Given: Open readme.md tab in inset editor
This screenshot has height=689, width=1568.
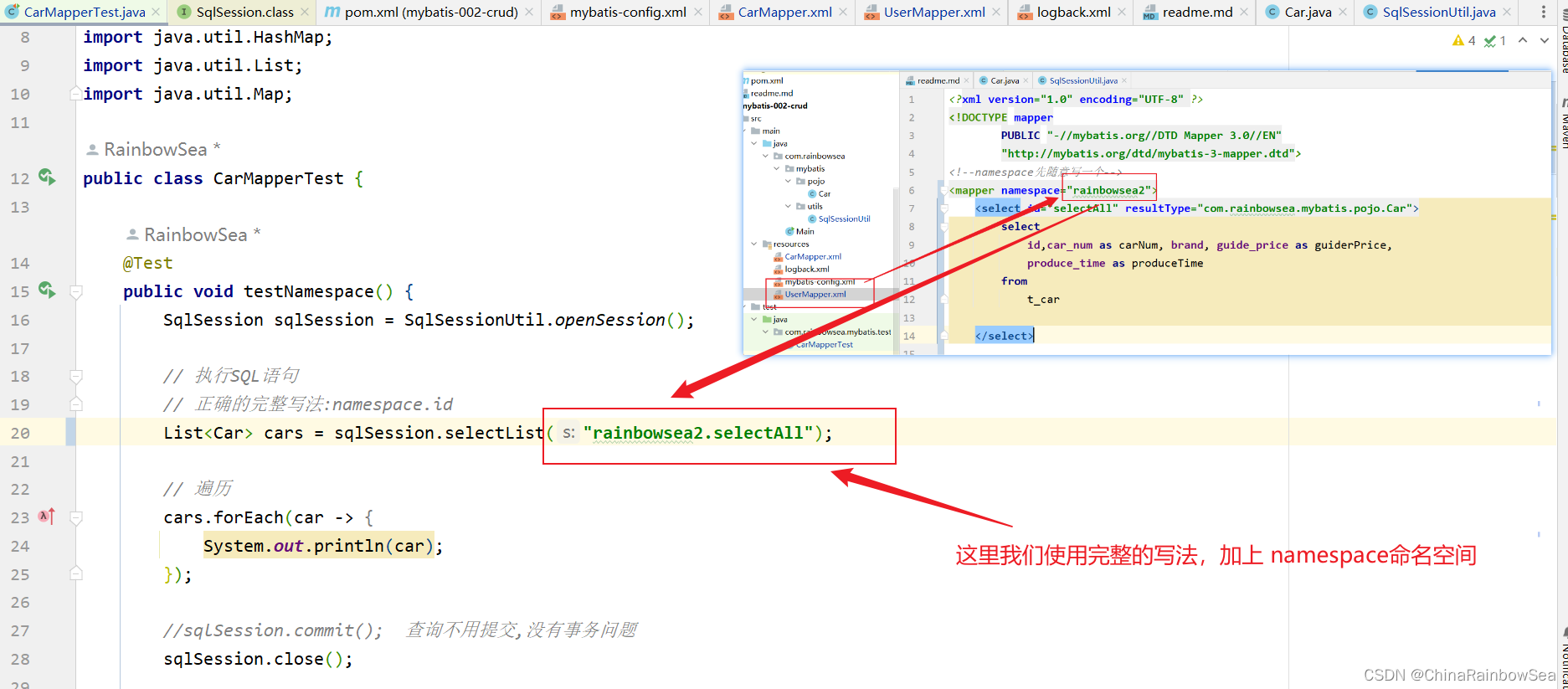Looking at the screenshot, I should coord(938,80).
